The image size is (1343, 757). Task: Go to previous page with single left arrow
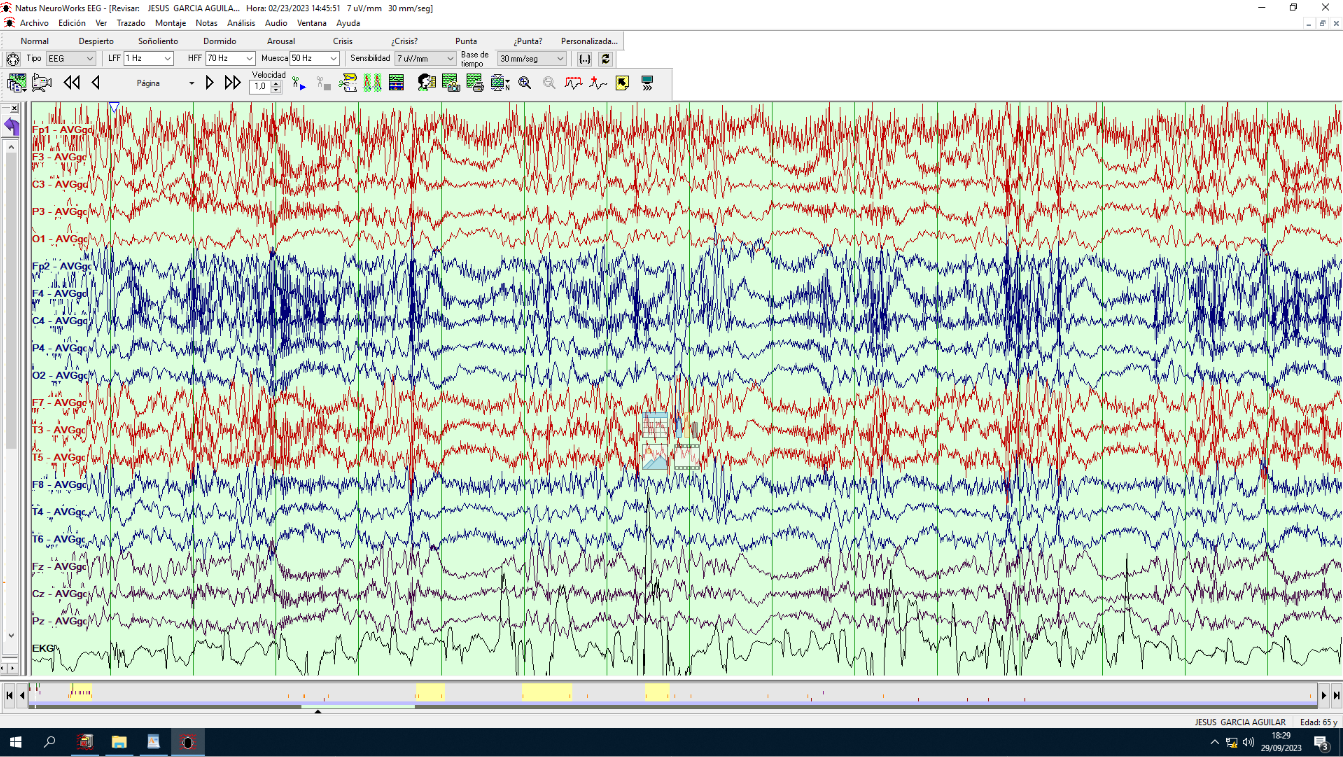click(x=95, y=83)
